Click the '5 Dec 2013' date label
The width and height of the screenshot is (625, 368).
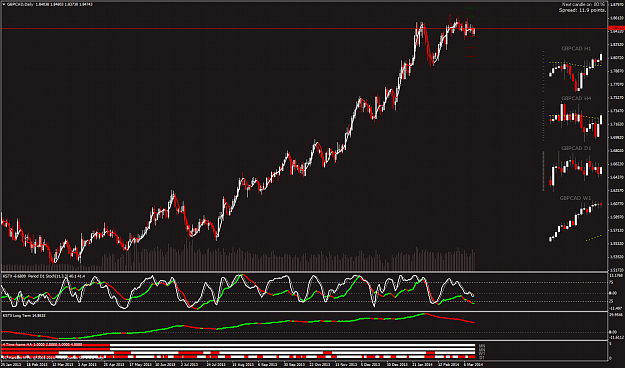pos(371,364)
